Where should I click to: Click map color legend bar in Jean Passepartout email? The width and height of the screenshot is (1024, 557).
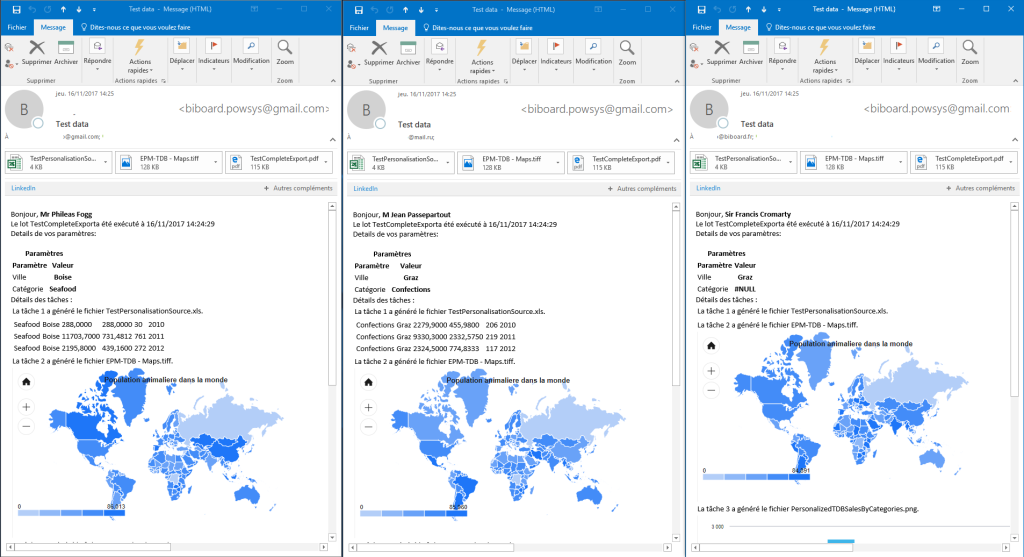point(414,513)
